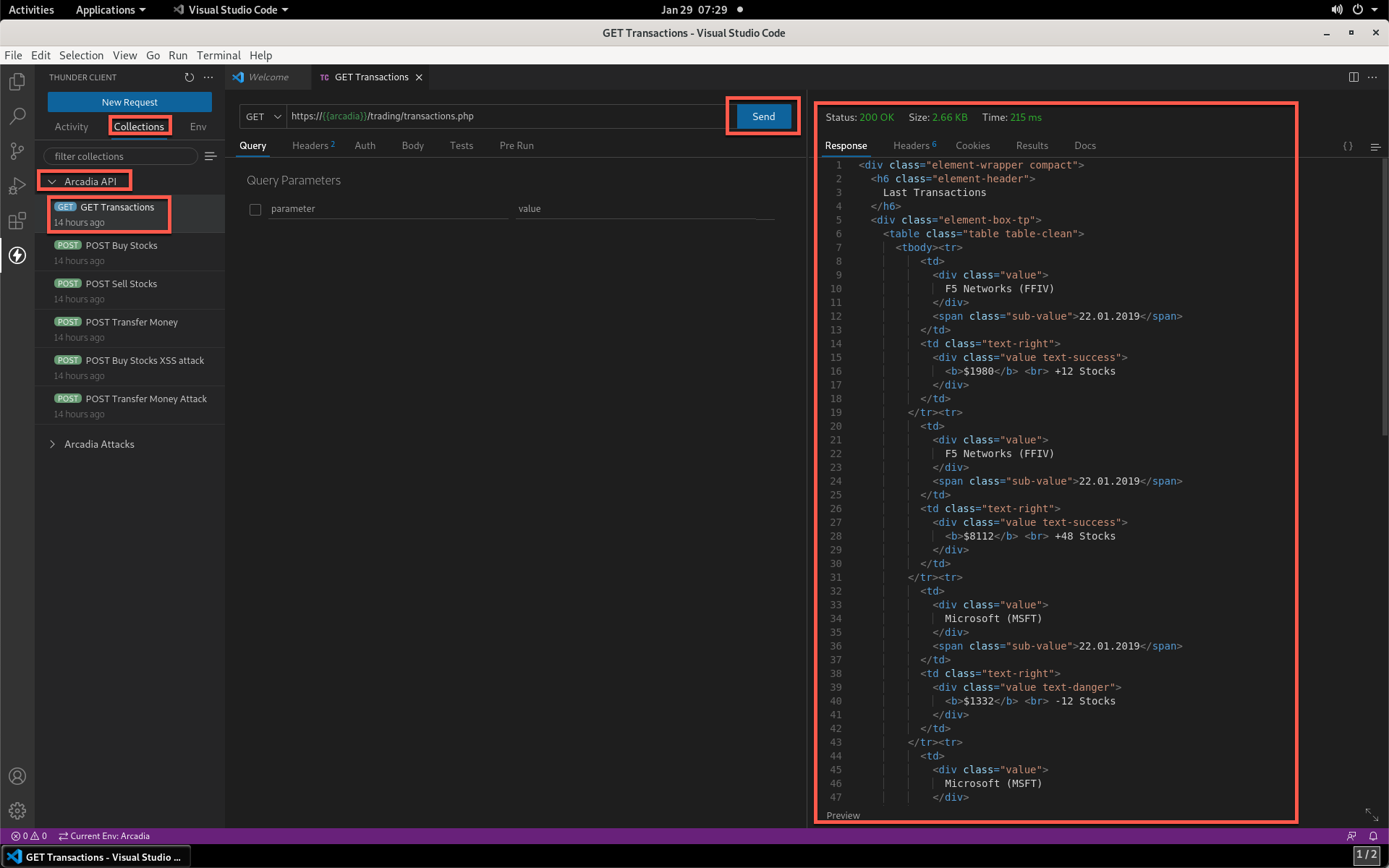1389x868 pixels.
Task: Switch to the Headers request tab
Action: 313,145
